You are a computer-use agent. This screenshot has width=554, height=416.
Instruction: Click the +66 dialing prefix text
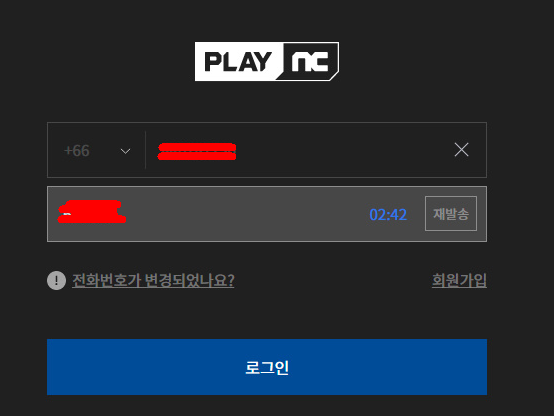77,151
